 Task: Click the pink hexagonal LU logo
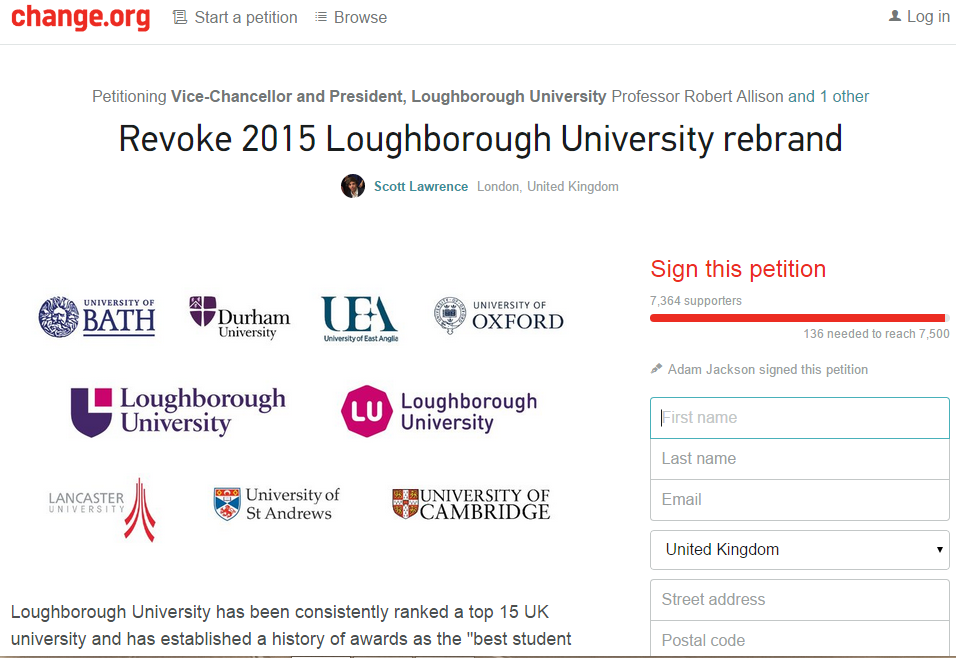(366, 411)
